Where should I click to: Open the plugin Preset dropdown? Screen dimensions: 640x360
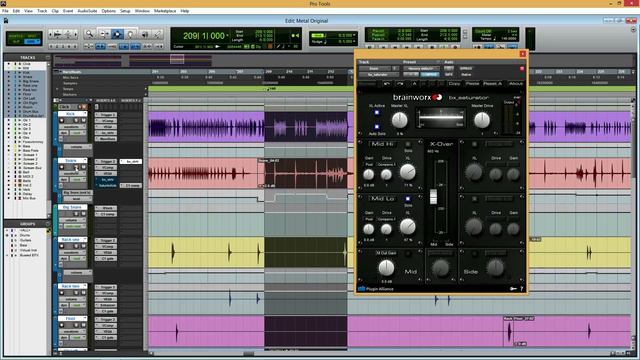coord(421,68)
